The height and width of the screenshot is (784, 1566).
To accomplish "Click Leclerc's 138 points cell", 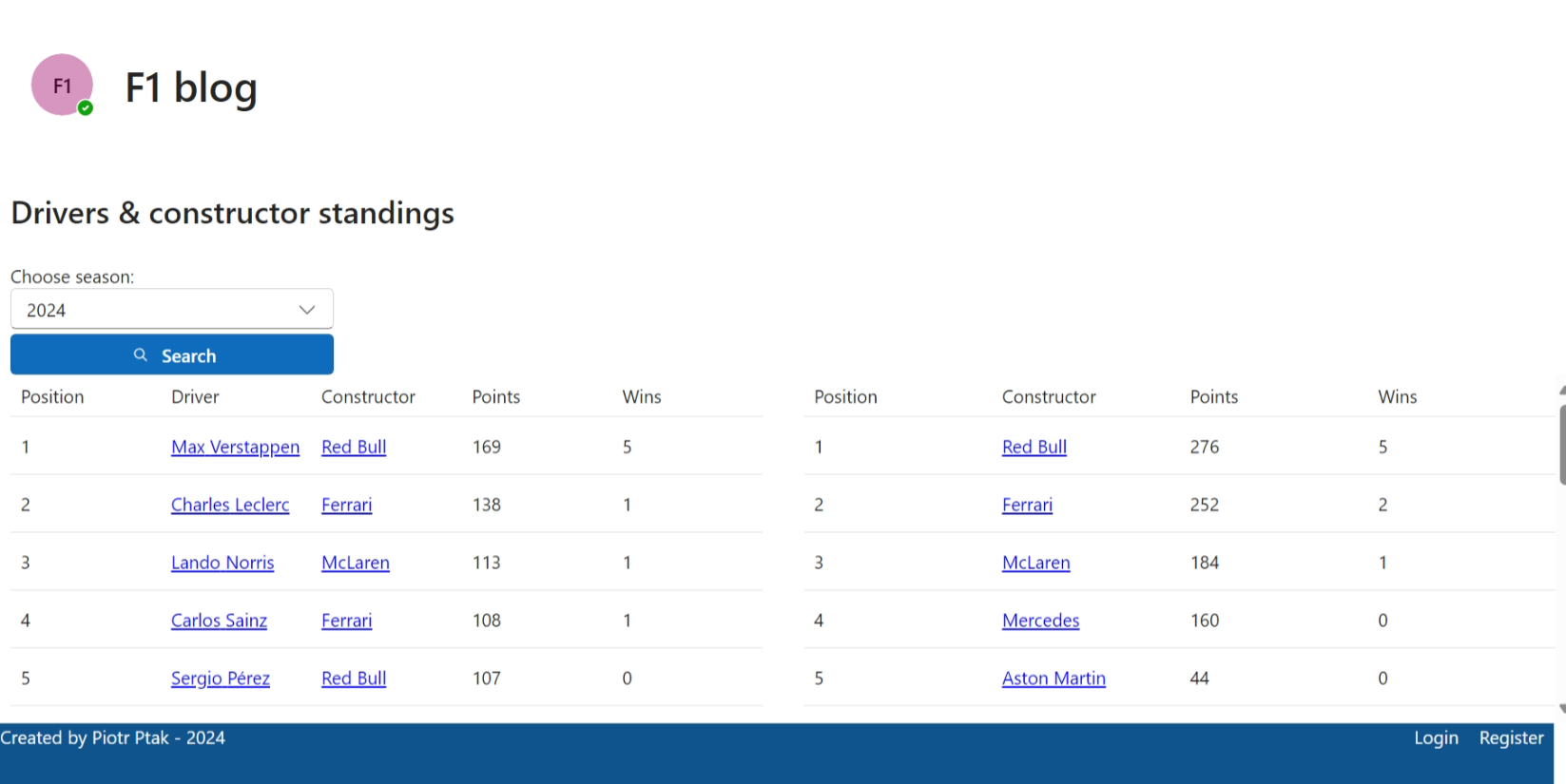I will point(487,505).
